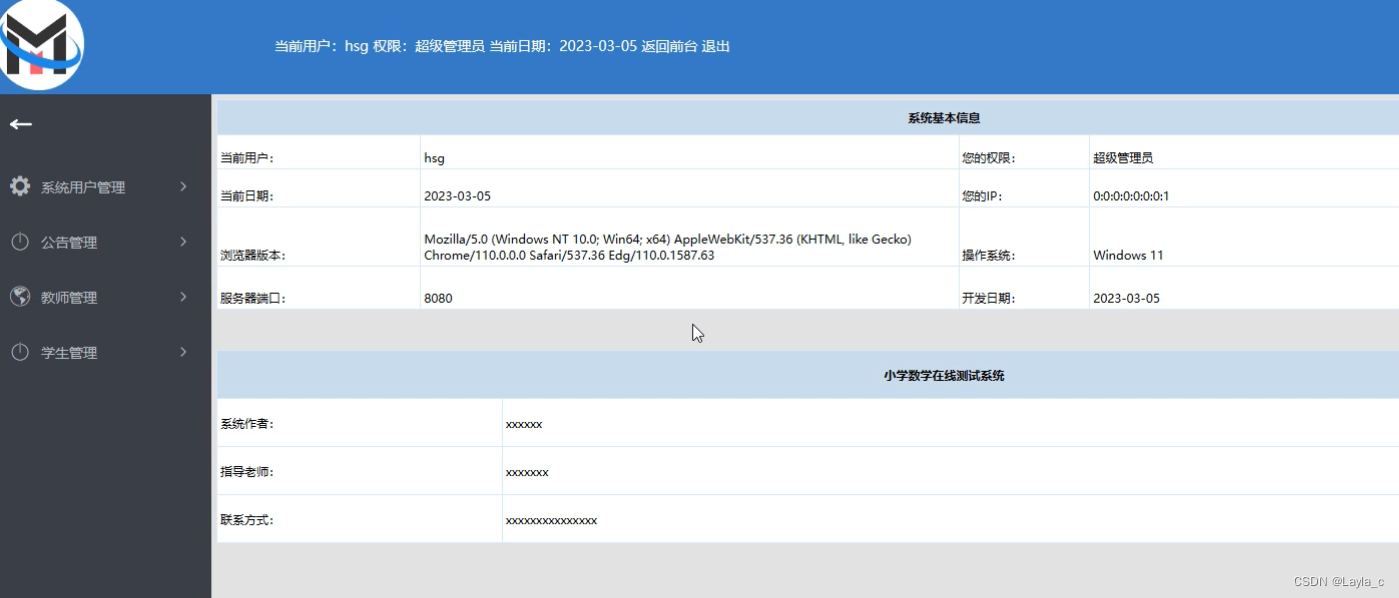
Task: Click the 操作系统: label
Action: point(988,255)
